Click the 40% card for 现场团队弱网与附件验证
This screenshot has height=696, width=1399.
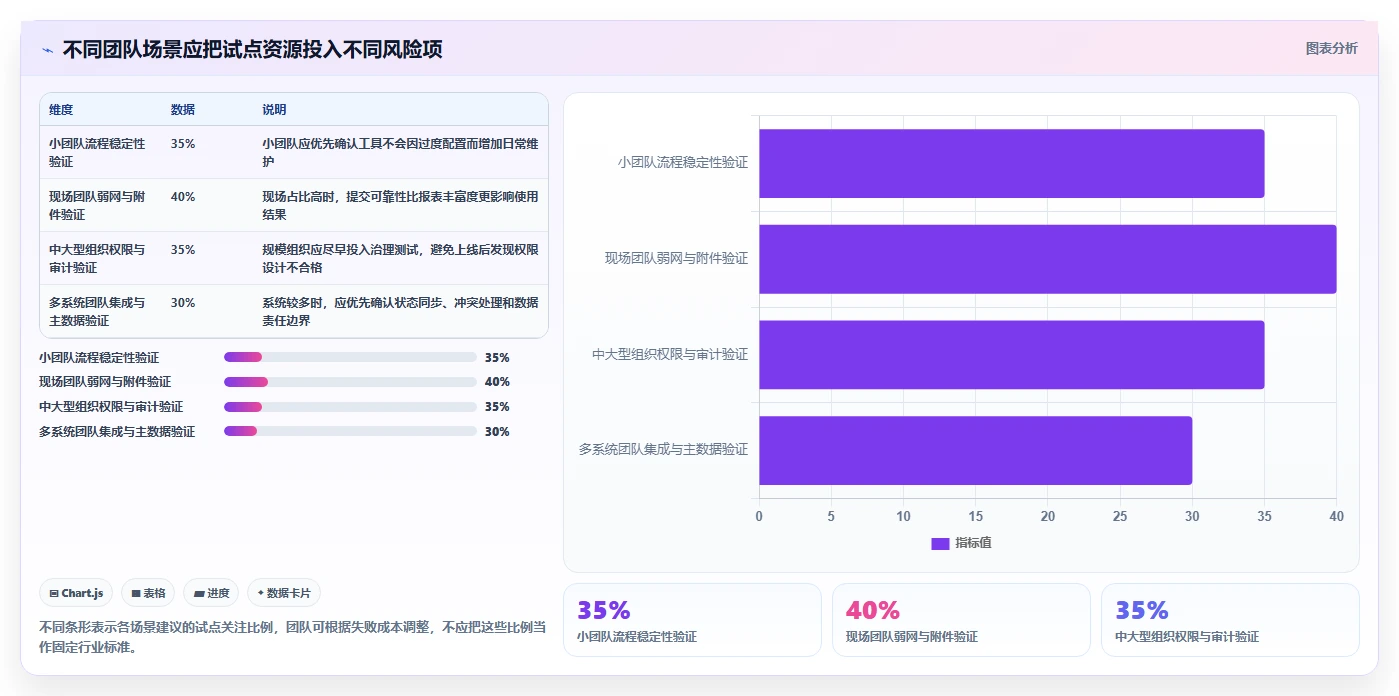pos(961,620)
